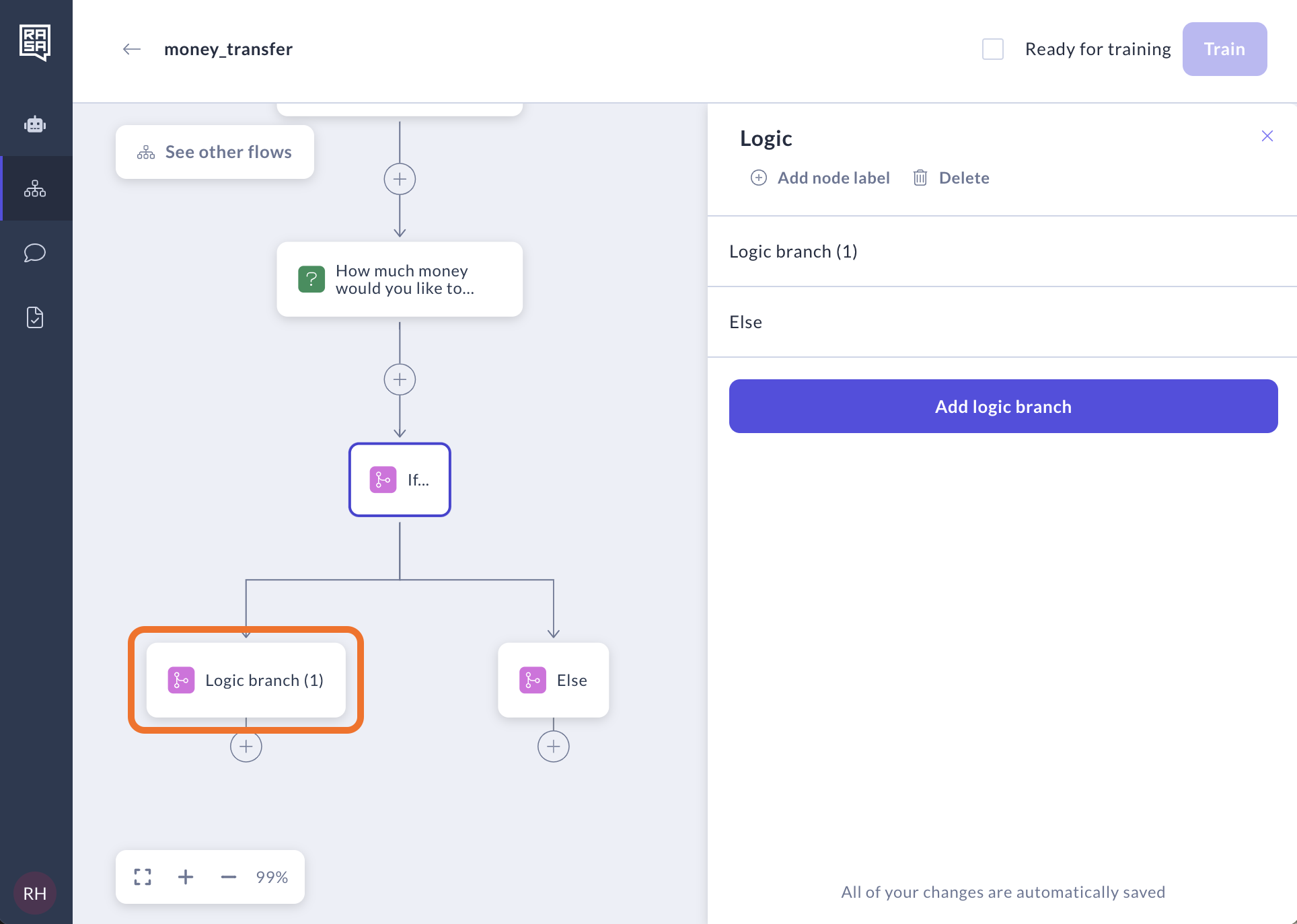Open the assistant robot icon in sidebar
Viewport: 1297px width, 924px height.
(x=35, y=124)
